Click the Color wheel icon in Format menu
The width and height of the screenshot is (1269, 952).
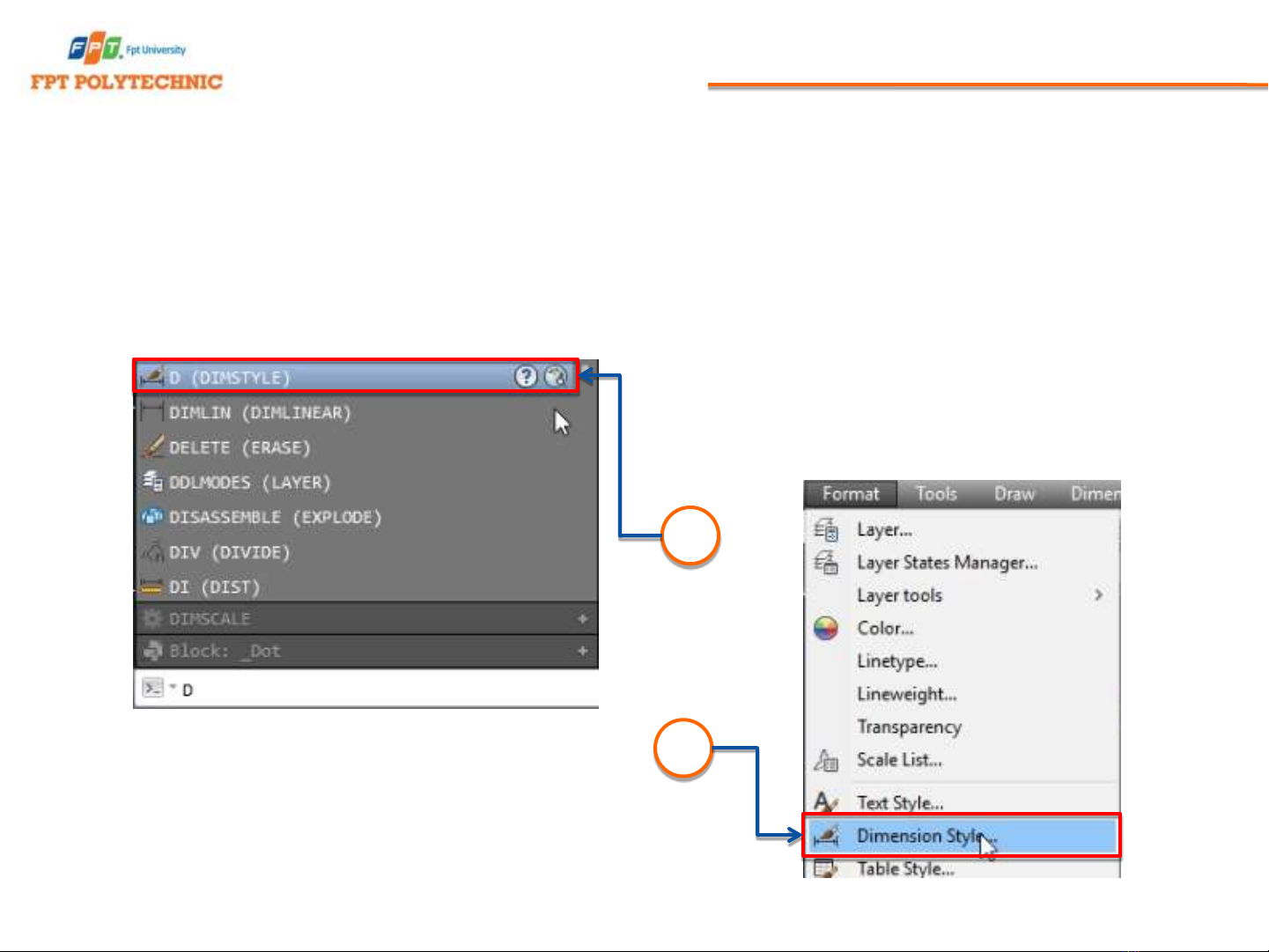[x=825, y=629]
